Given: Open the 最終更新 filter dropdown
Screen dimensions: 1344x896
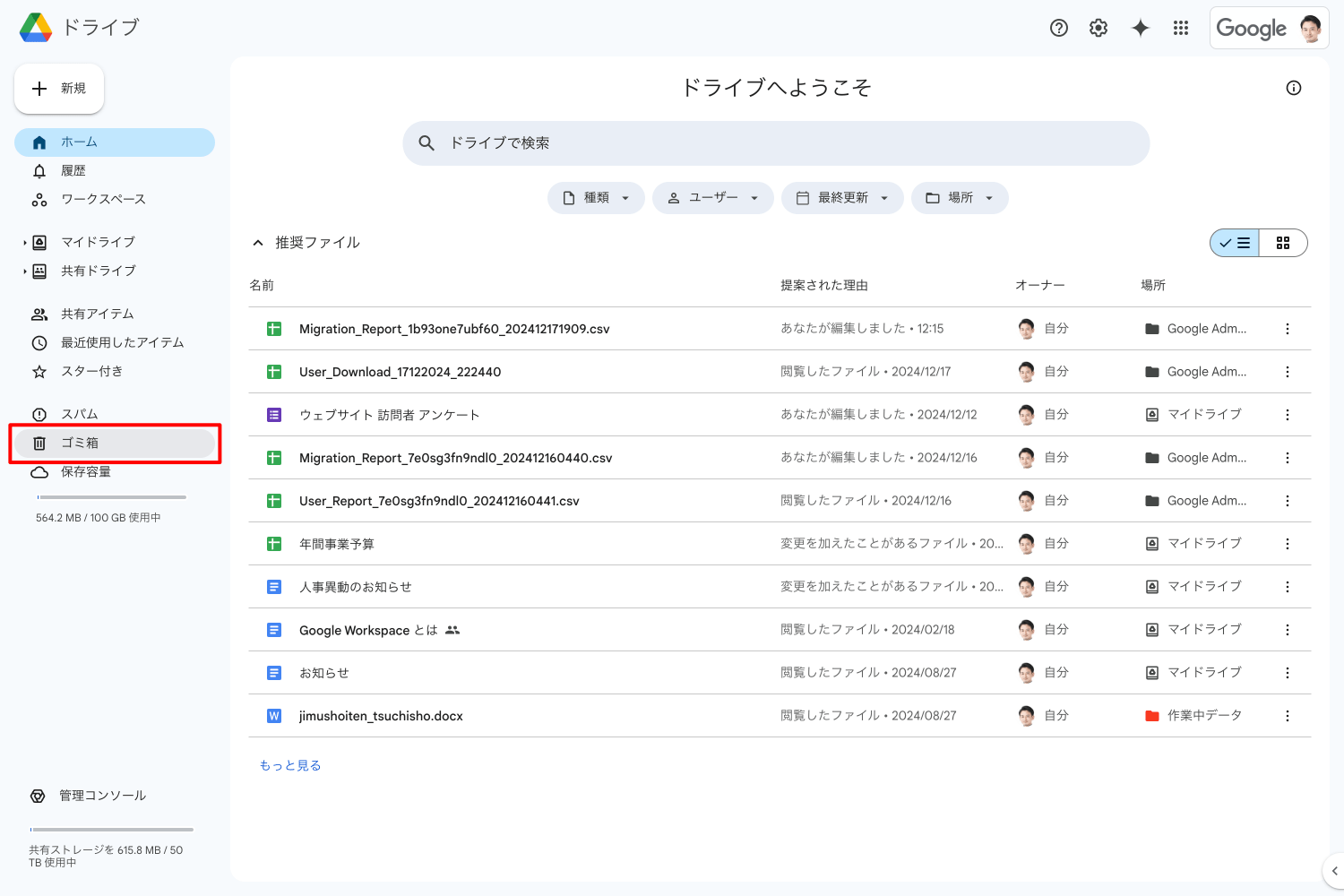Looking at the screenshot, I should pos(842,198).
